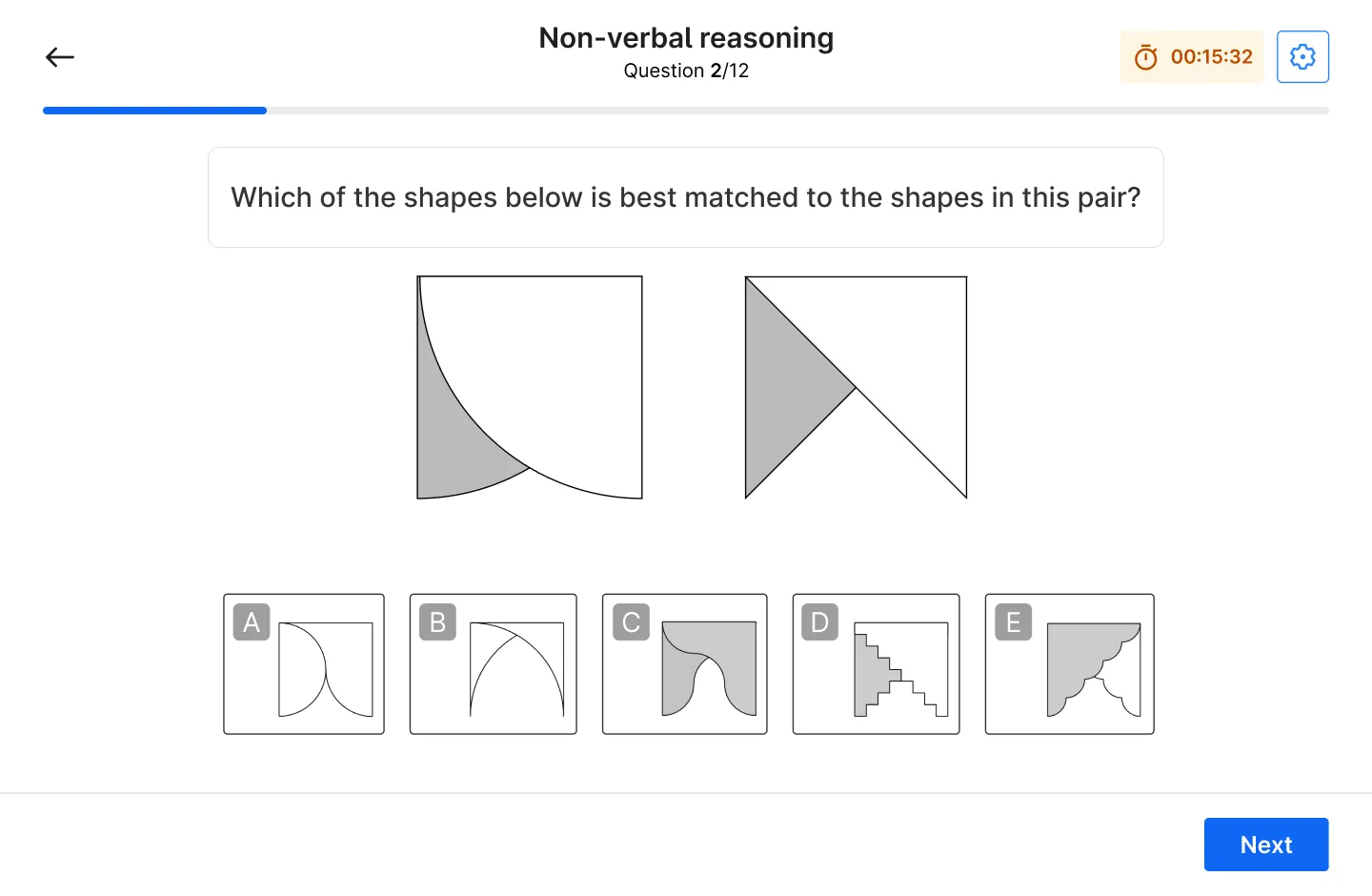1372x896 pixels.
Task: Select the letter A badge
Action: [x=252, y=622]
